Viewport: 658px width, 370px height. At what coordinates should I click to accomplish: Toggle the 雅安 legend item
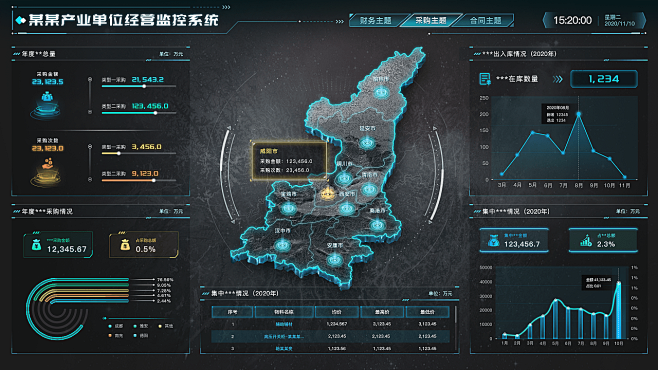[x=141, y=326]
